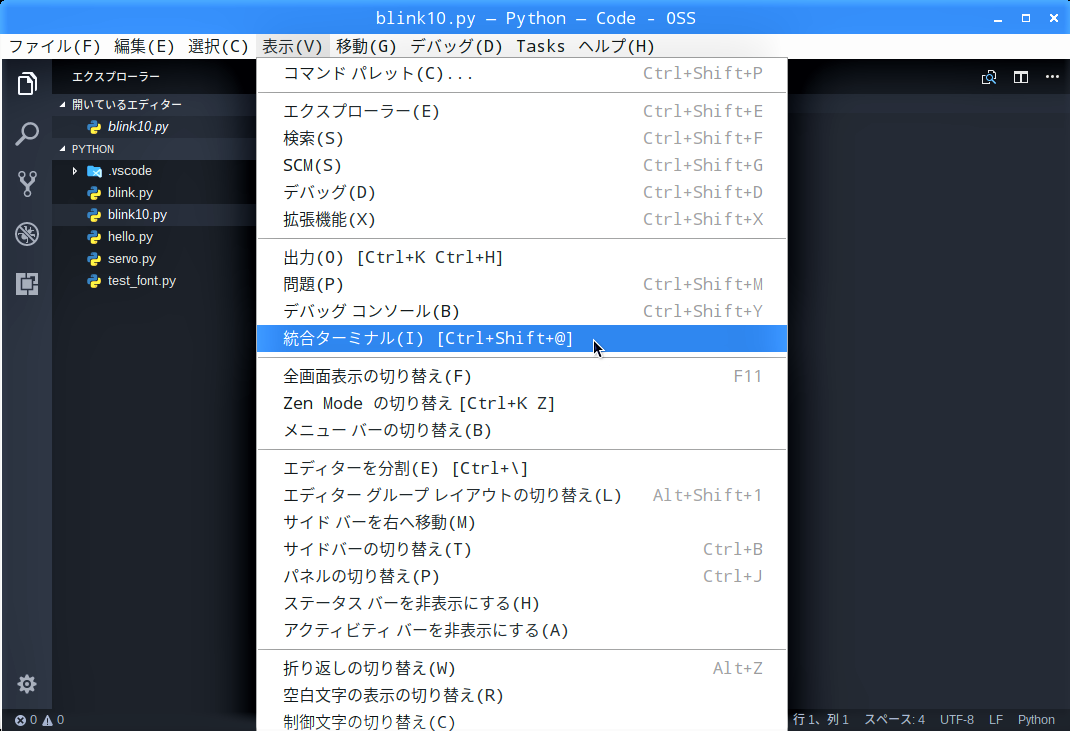Toggle パネルの切り替え(P)
The image size is (1070, 731).
[x=522, y=577]
